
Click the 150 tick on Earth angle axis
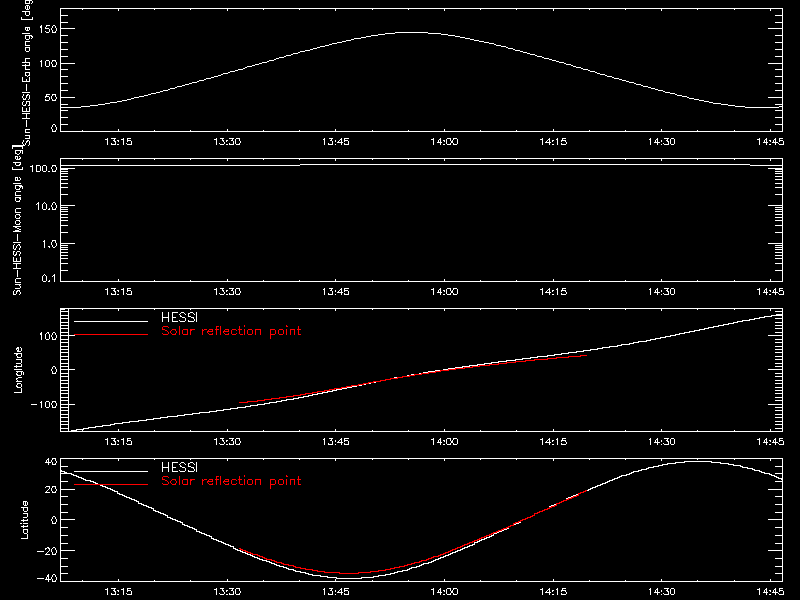coord(48,29)
